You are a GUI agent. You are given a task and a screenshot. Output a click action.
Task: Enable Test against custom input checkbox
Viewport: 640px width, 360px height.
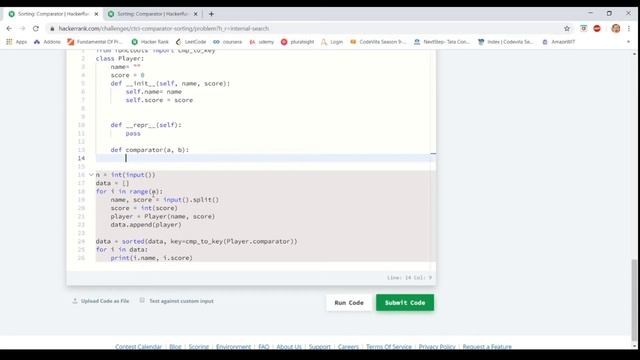(142, 300)
